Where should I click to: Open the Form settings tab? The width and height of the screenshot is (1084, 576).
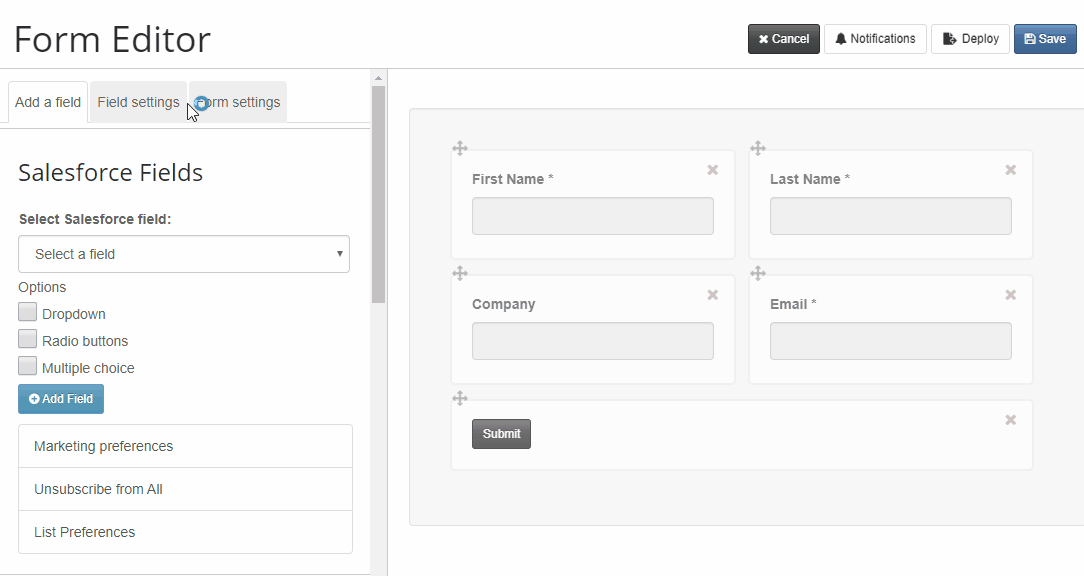pyautogui.click(x=238, y=102)
